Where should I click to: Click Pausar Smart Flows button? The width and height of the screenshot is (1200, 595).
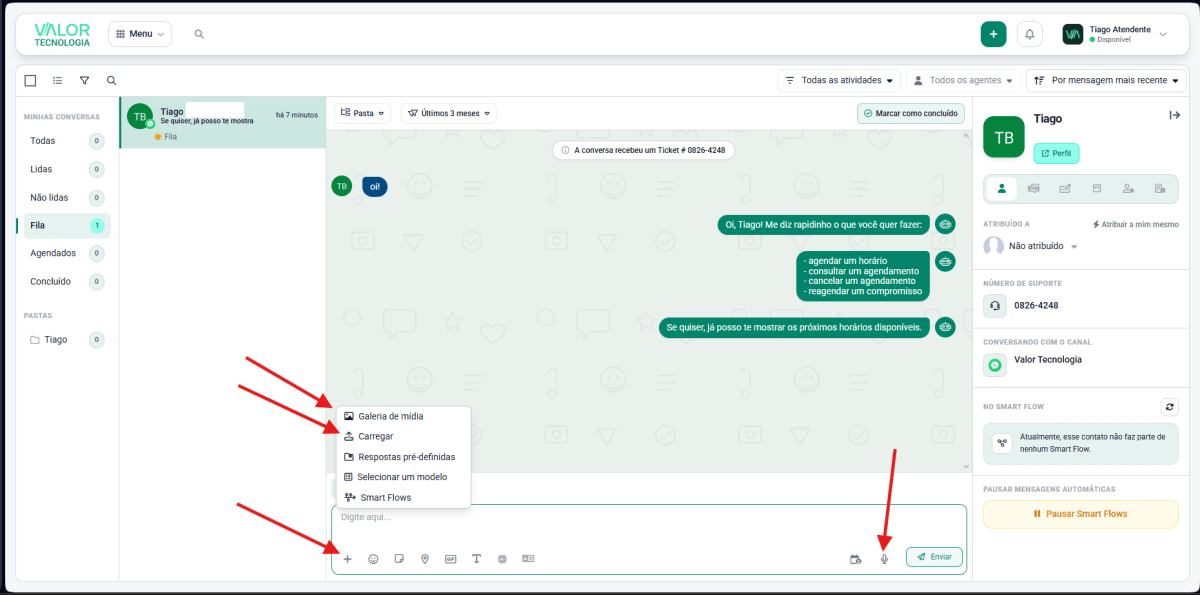1079,514
